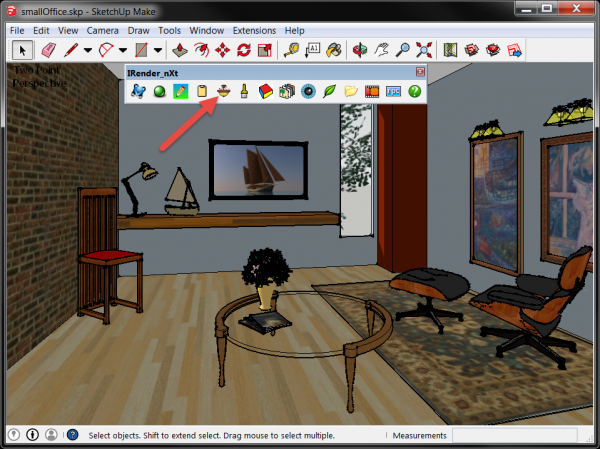Click the blue IRender nXt load icon
The width and height of the screenshot is (600, 449).
coord(138,91)
